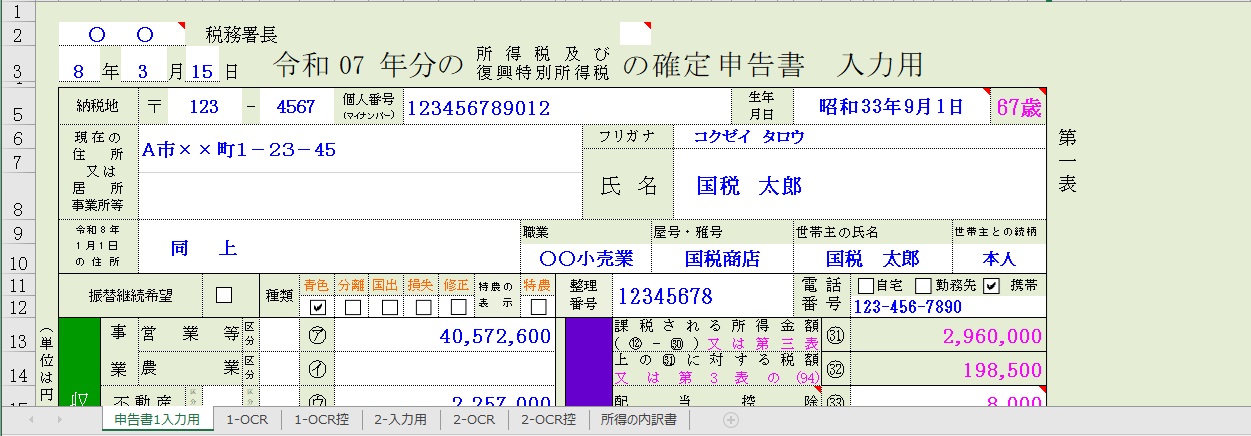Select the tax office name cell ○ ○
This screenshot has width=1251, height=436.
click(121, 34)
